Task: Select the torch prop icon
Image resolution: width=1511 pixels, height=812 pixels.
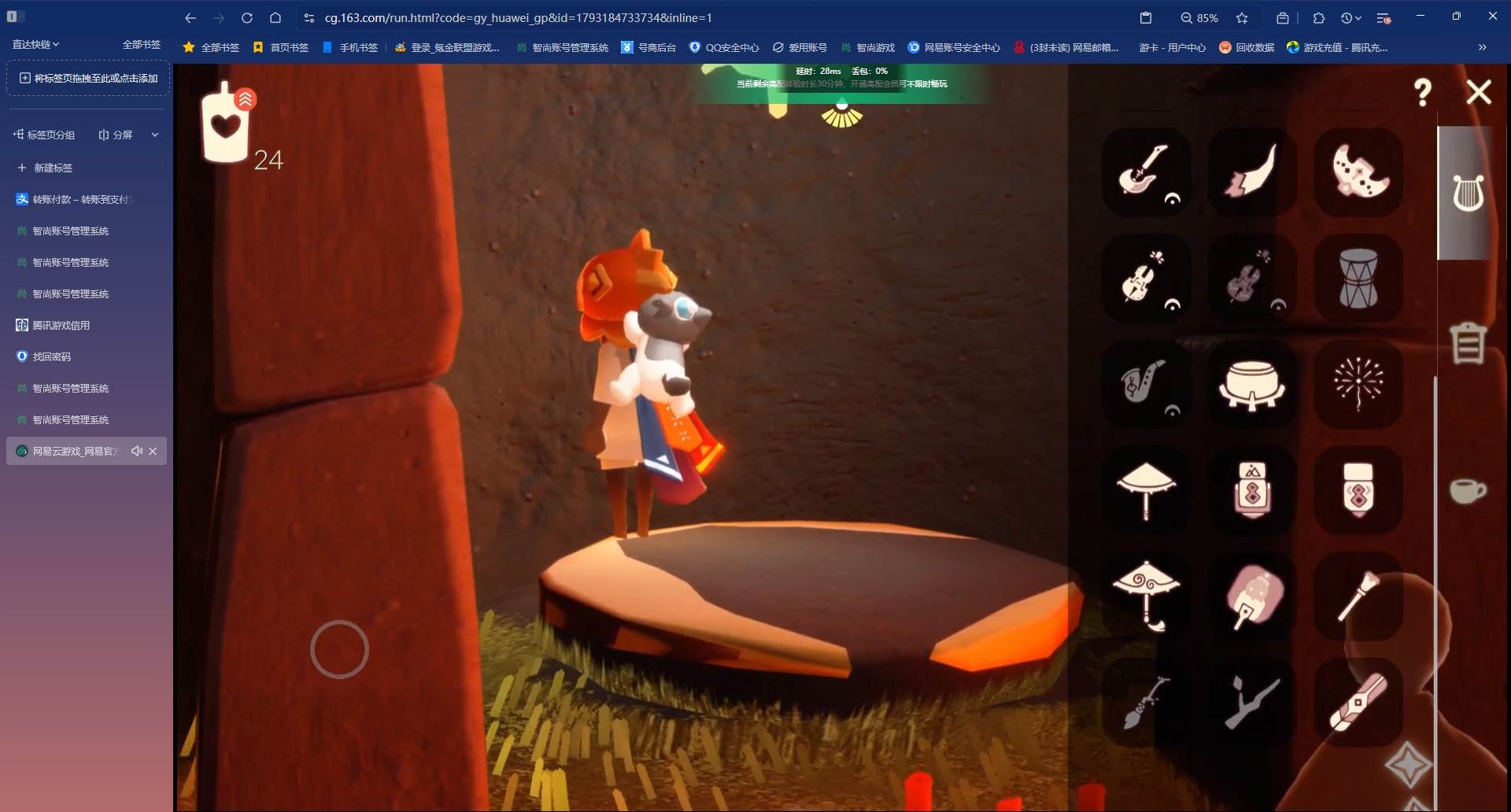Action: [x=1358, y=596]
